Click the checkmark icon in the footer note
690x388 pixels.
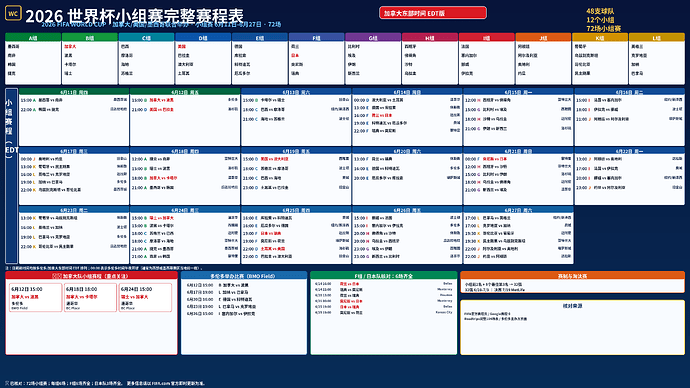pos(7,383)
